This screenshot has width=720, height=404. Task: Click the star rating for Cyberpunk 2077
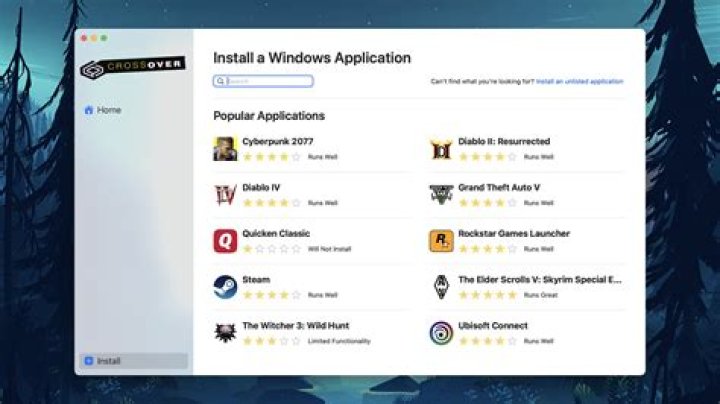click(271, 157)
